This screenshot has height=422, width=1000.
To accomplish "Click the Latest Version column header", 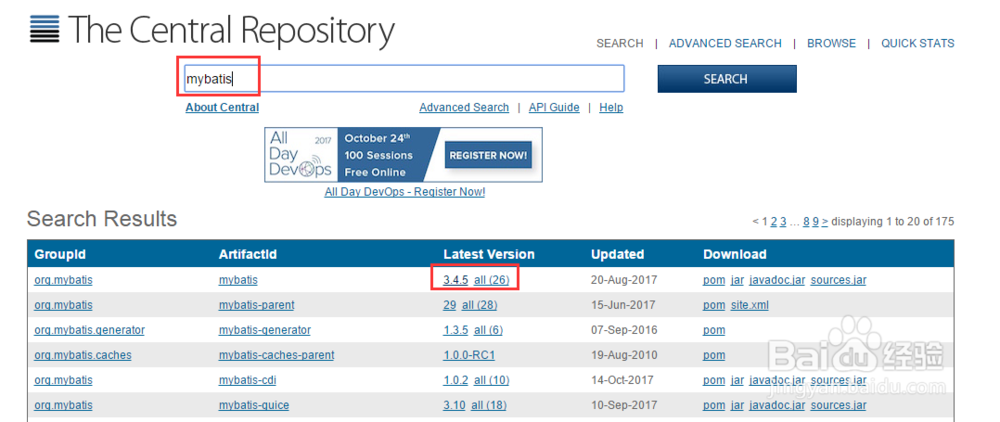I will coord(489,254).
